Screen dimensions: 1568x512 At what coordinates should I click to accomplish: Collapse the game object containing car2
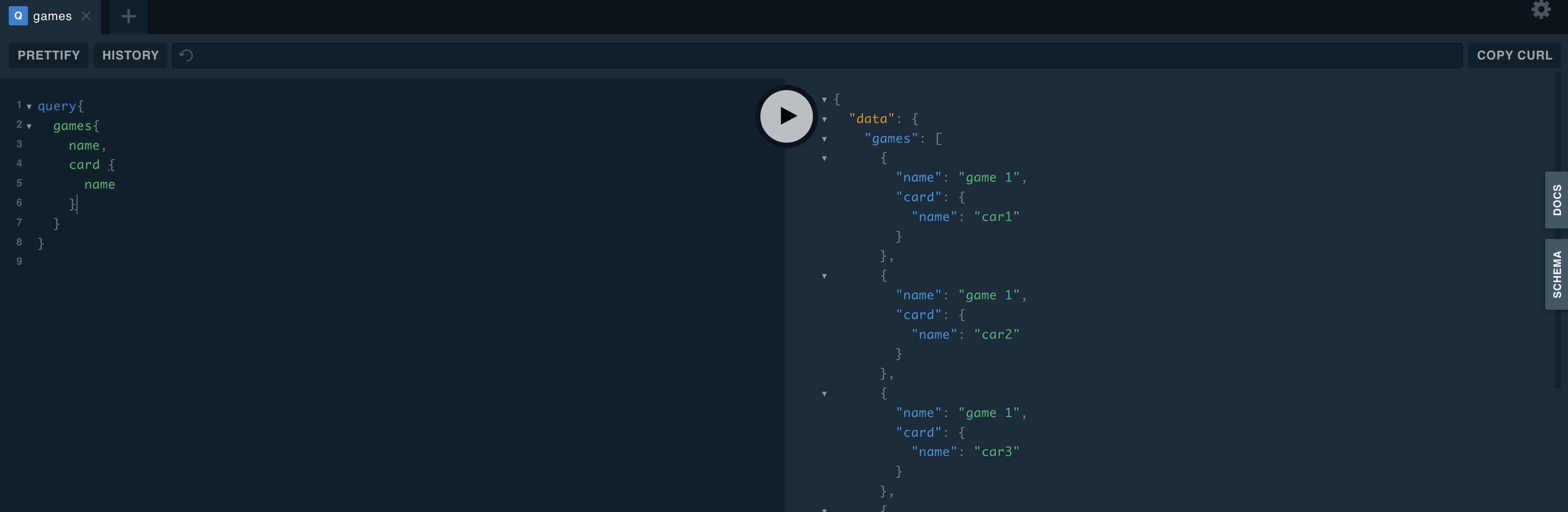[x=824, y=276]
